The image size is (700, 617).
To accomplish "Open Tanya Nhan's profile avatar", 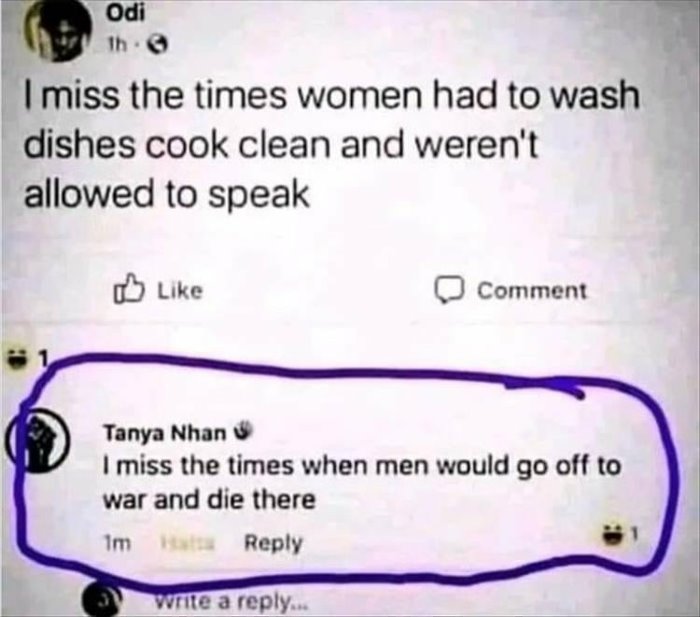I will coord(42,438).
